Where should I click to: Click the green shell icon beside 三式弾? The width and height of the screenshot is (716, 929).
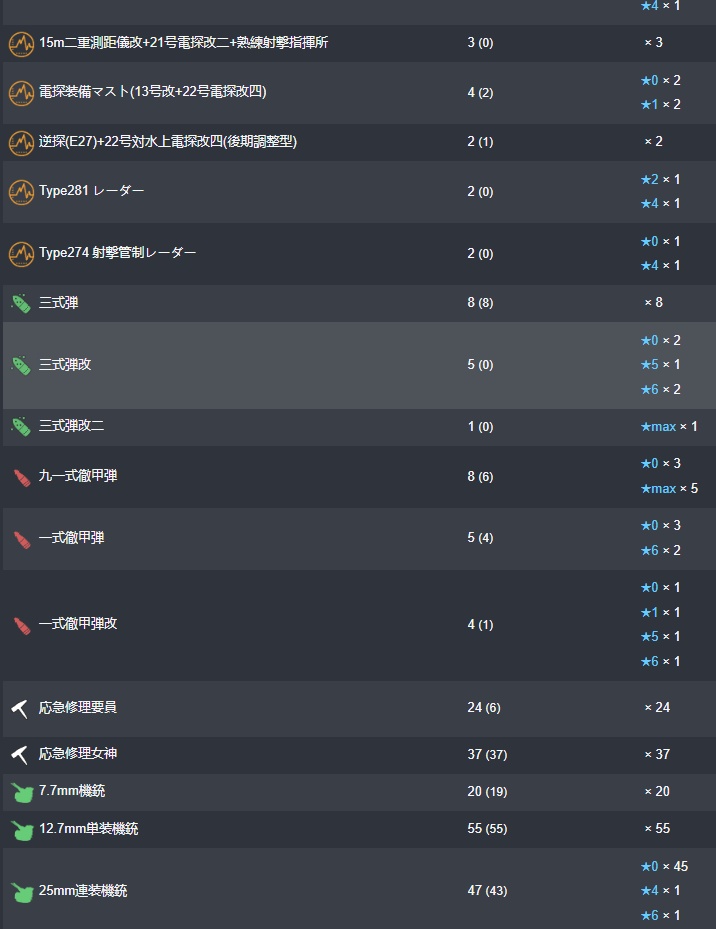(x=21, y=303)
